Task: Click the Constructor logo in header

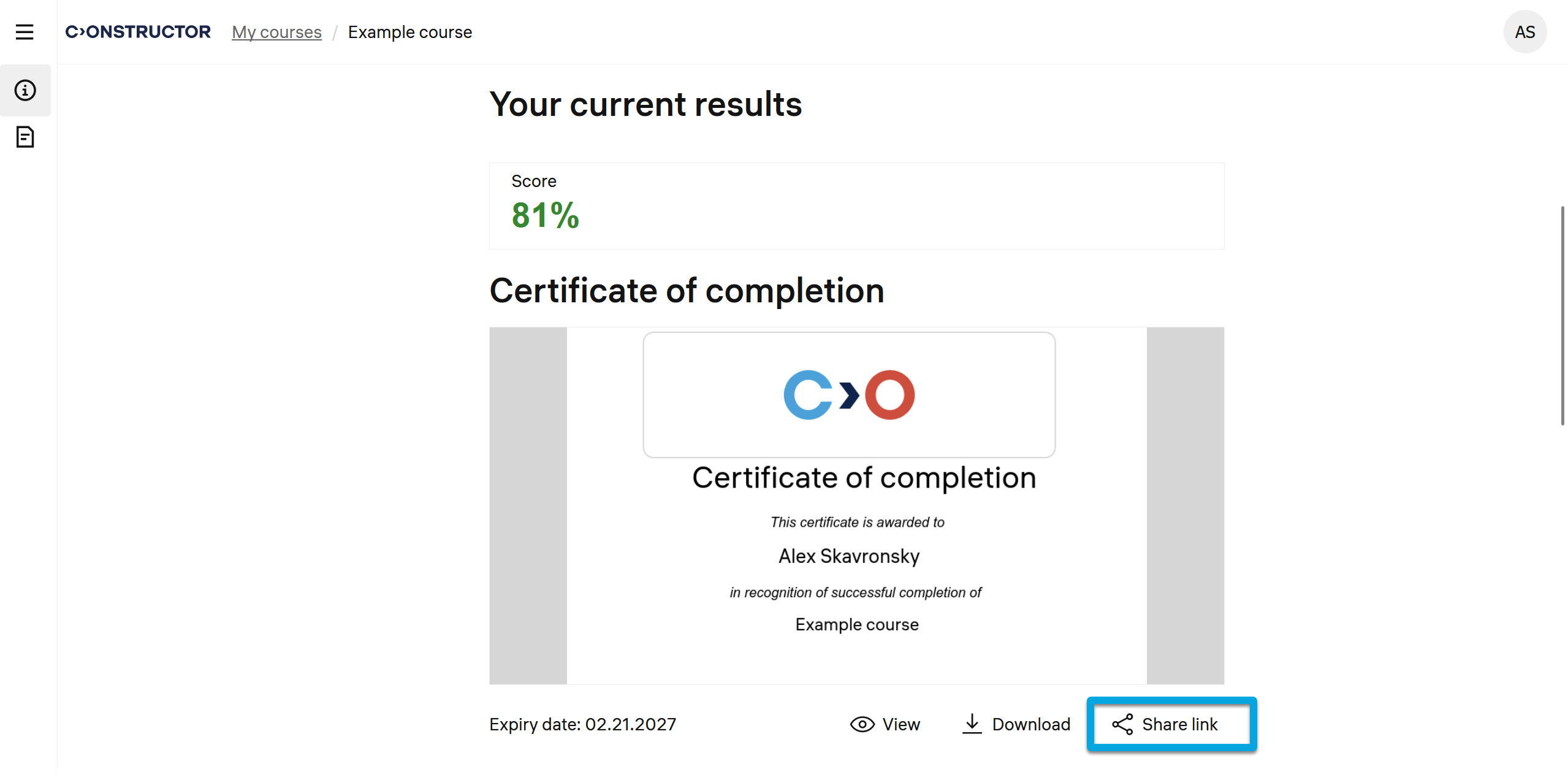Action: pyautogui.click(x=138, y=32)
